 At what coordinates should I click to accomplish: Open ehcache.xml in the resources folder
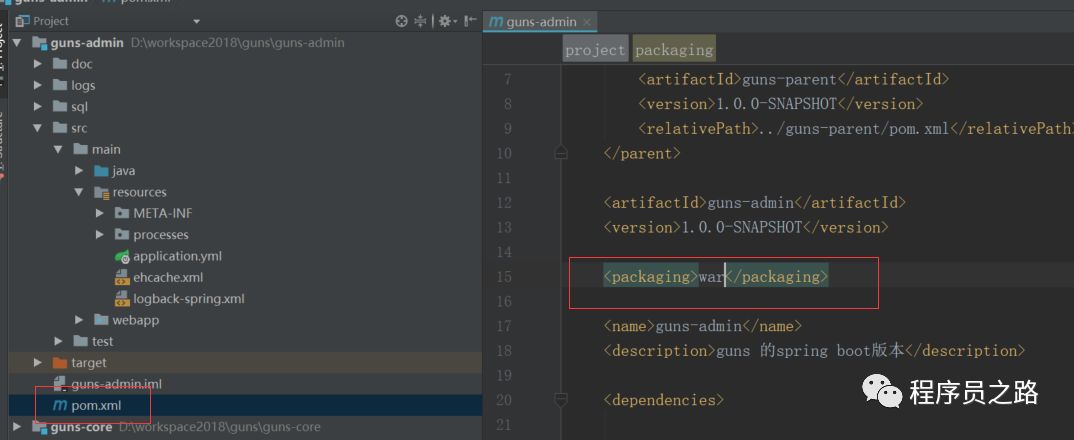[167, 277]
